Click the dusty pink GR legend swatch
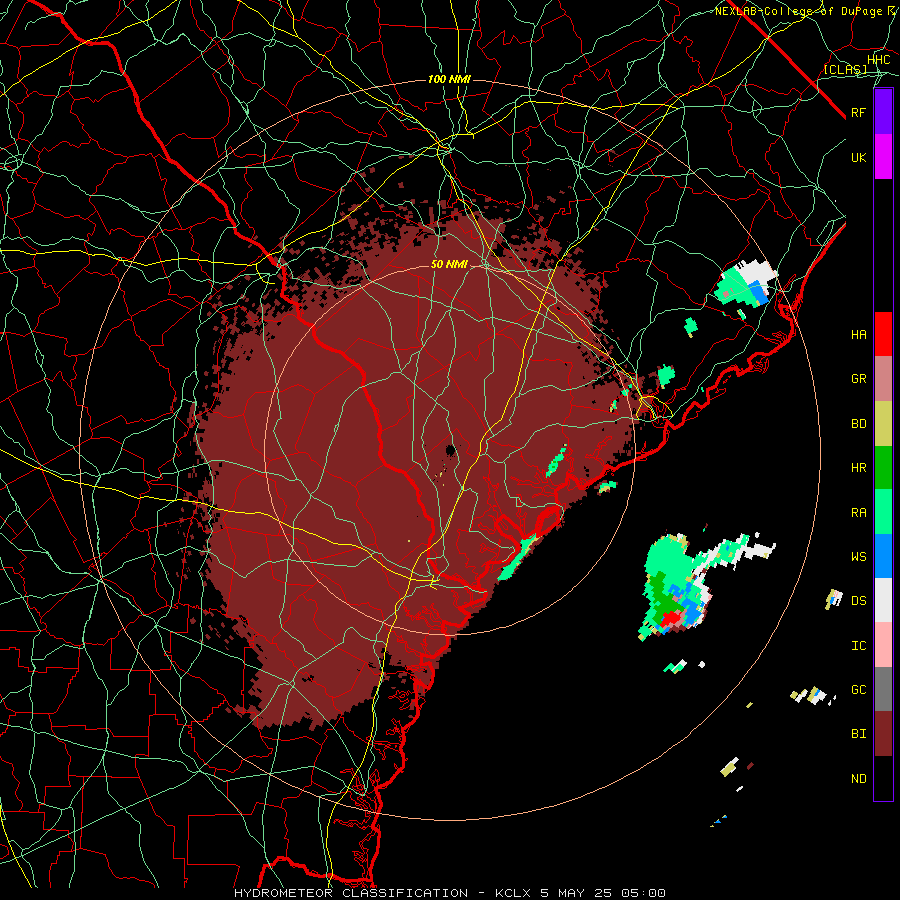This screenshot has width=900, height=900. (883, 379)
